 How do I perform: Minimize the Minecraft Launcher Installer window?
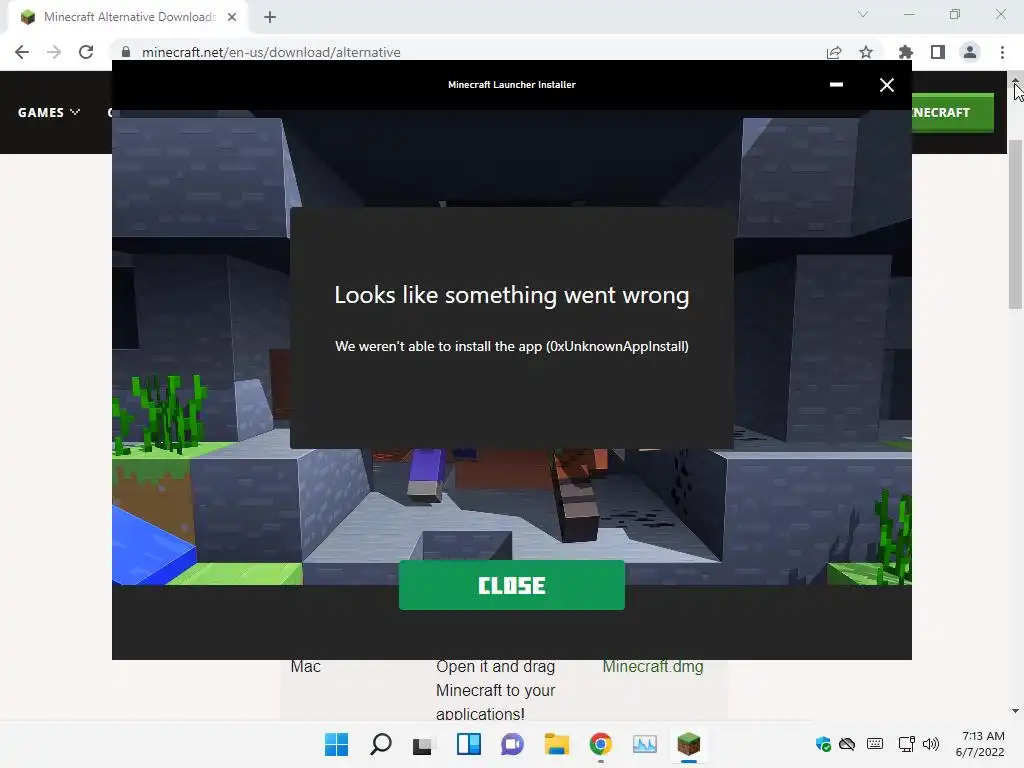click(836, 85)
